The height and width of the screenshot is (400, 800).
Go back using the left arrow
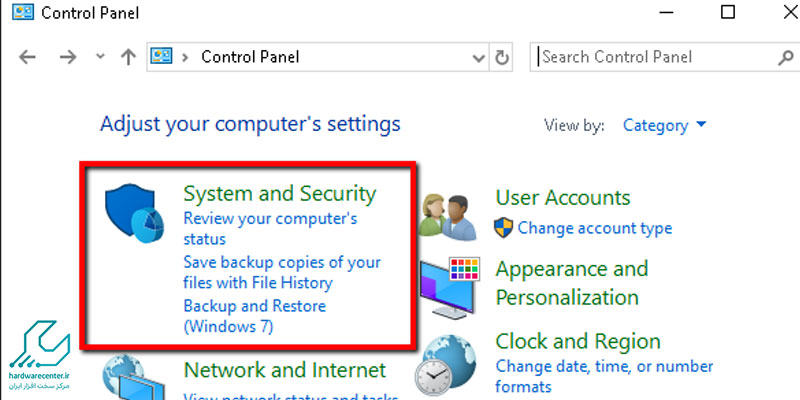pyautogui.click(x=27, y=57)
